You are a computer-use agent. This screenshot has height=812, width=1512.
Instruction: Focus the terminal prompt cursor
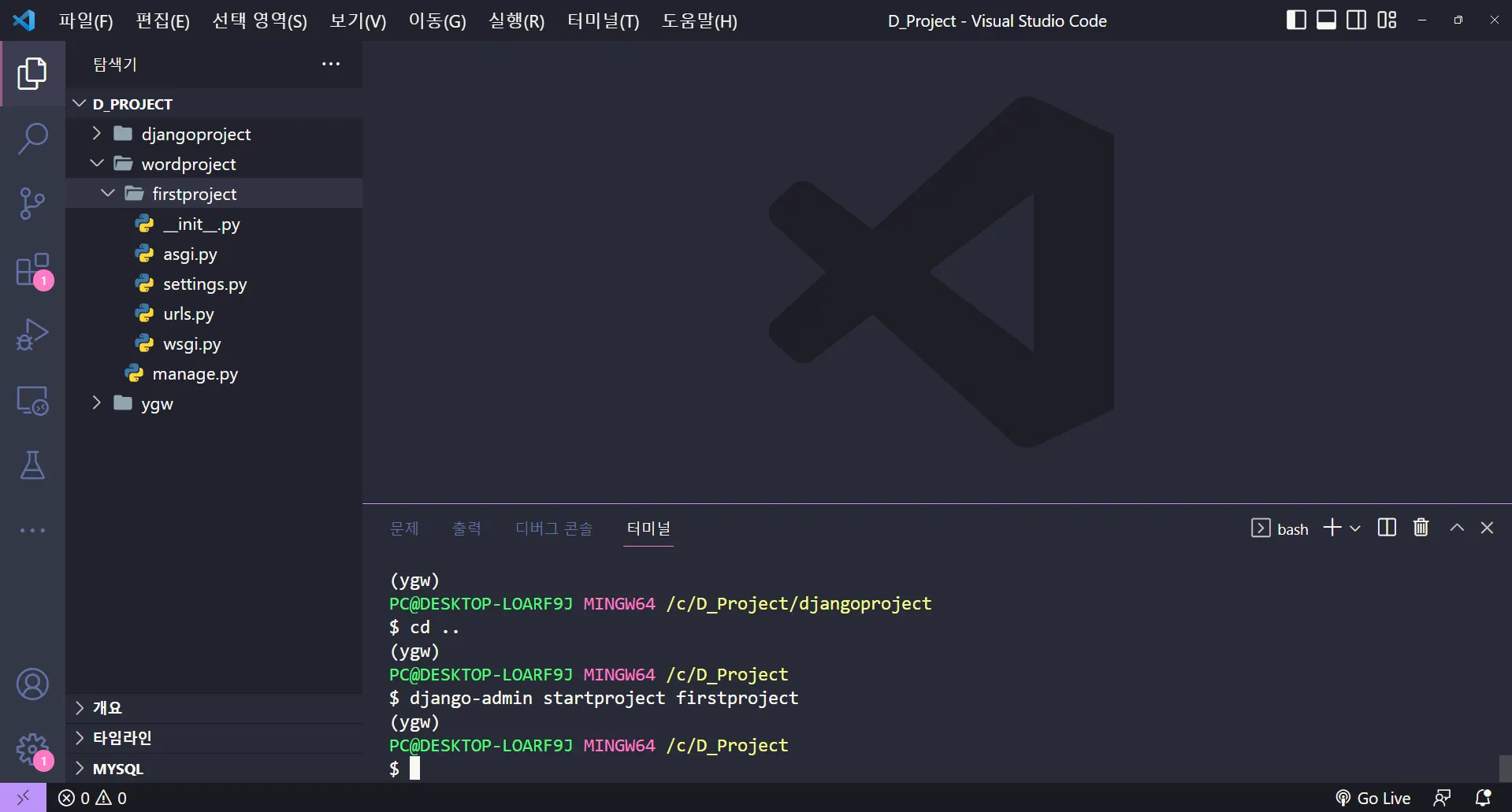tap(414, 768)
